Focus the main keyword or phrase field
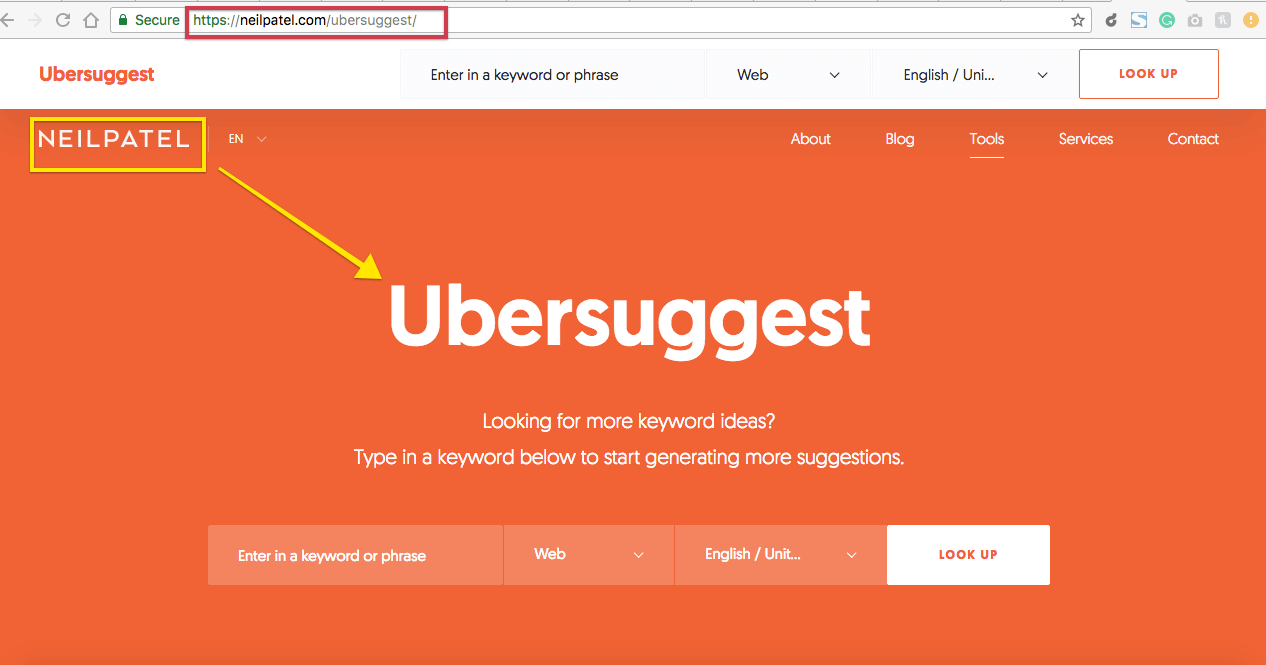This screenshot has width=1266, height=665. pyautogui.click(x=355, y=555)
